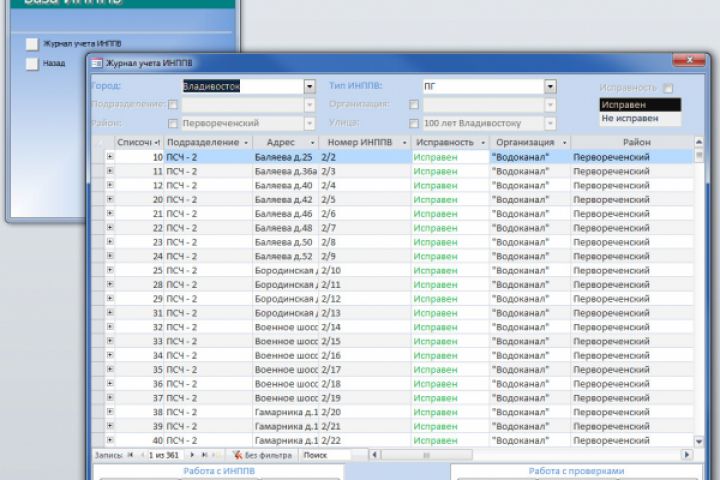Expand subrecords of row 24 Баляева д.52
The width and height of the screenshot is (720, 480).
(x=110, y=256)
